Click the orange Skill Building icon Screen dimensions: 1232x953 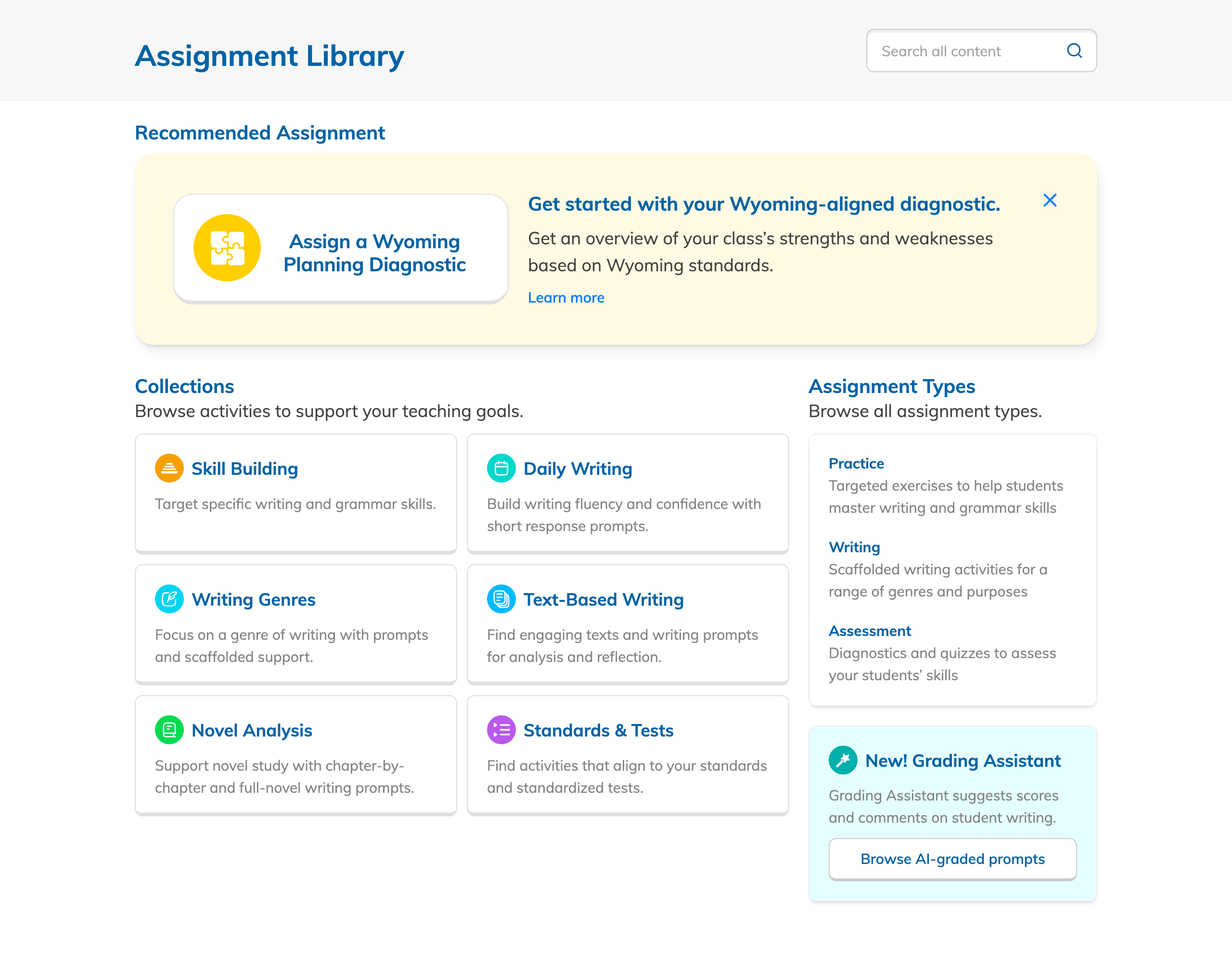168,468
